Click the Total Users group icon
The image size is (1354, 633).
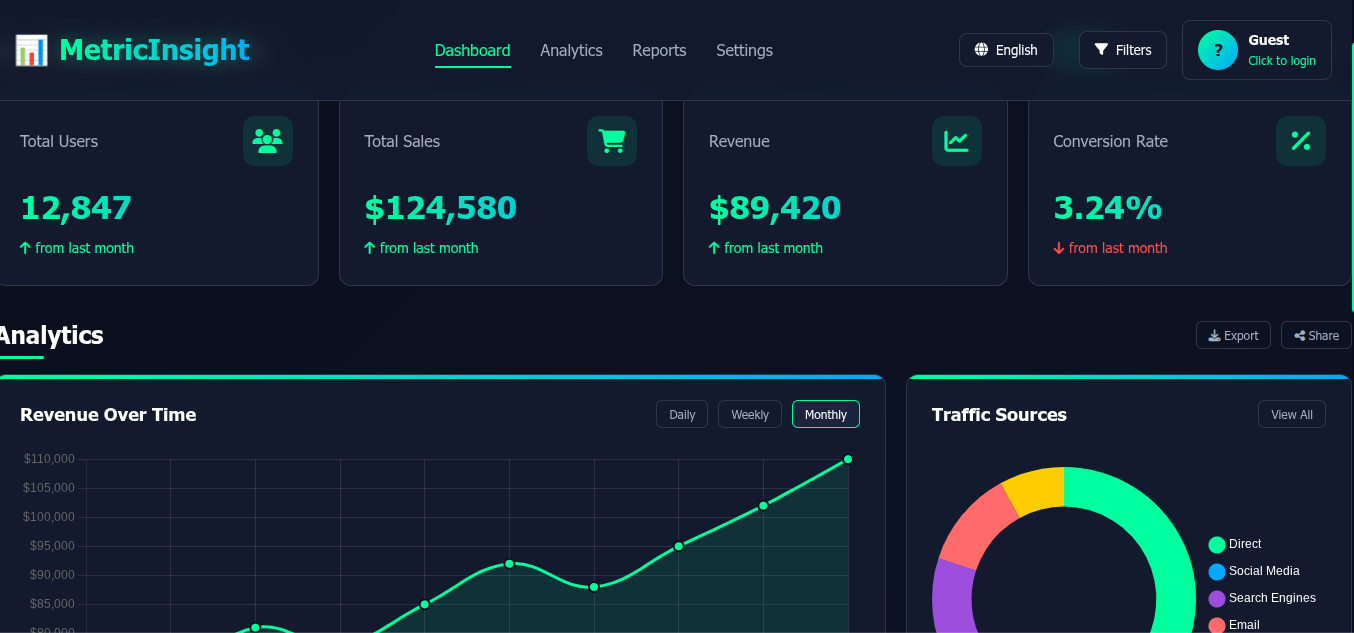point(267,141)
